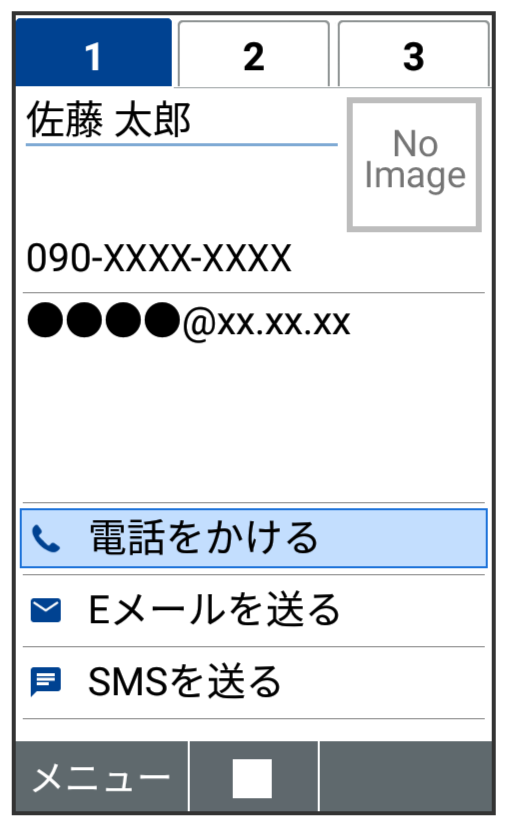Open tab 3
The image size is (507, 826).
[414, 54]
